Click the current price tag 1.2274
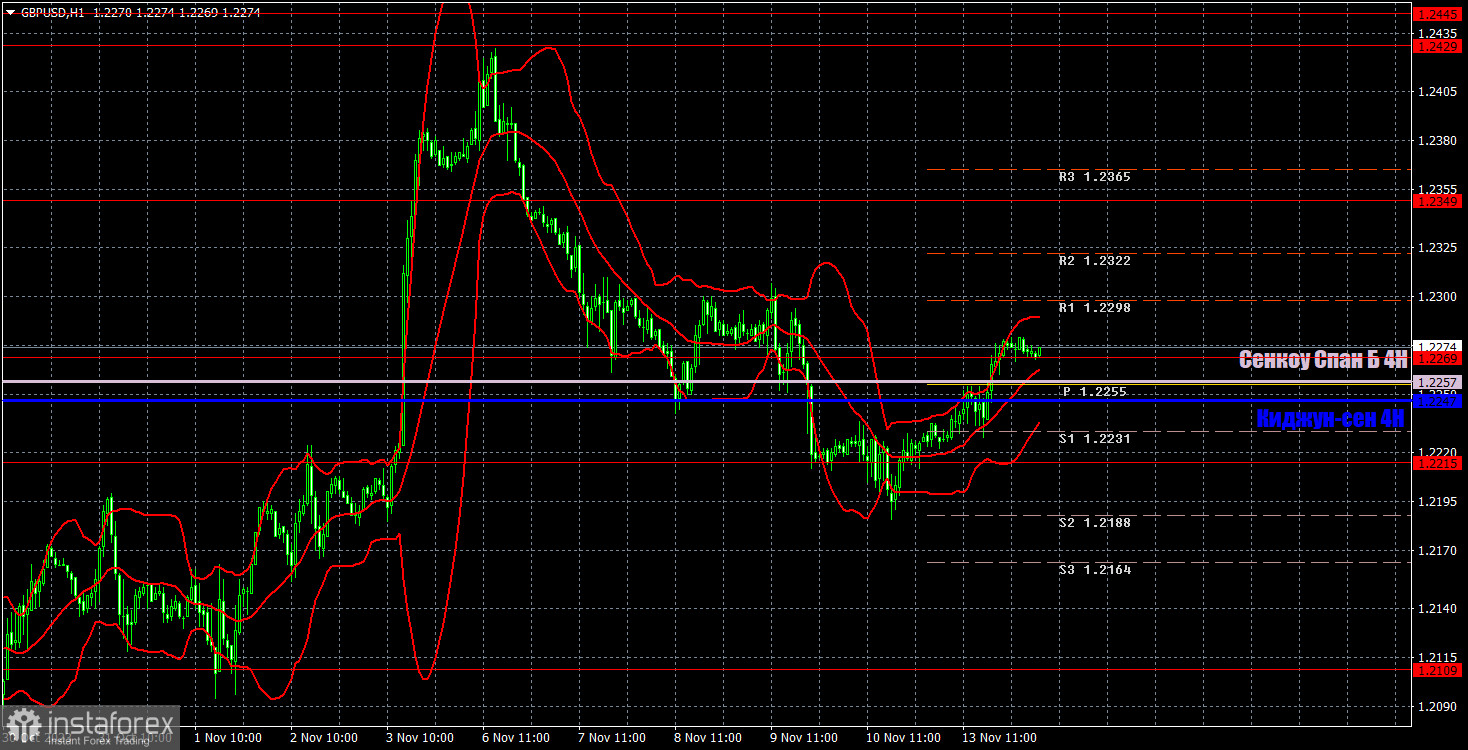1468x750 pixels. (x=1439, y=346)
